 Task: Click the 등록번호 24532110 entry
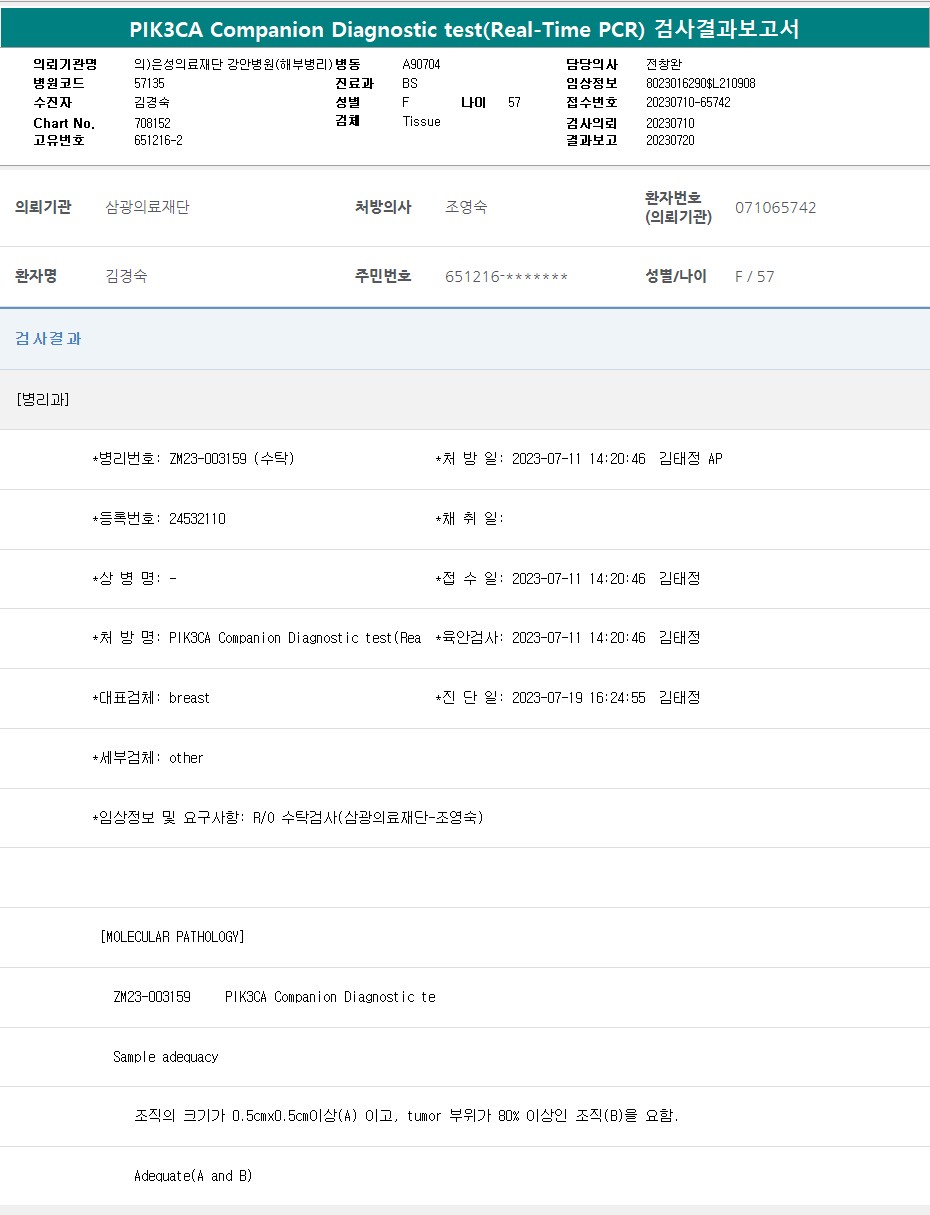[159, 519]
